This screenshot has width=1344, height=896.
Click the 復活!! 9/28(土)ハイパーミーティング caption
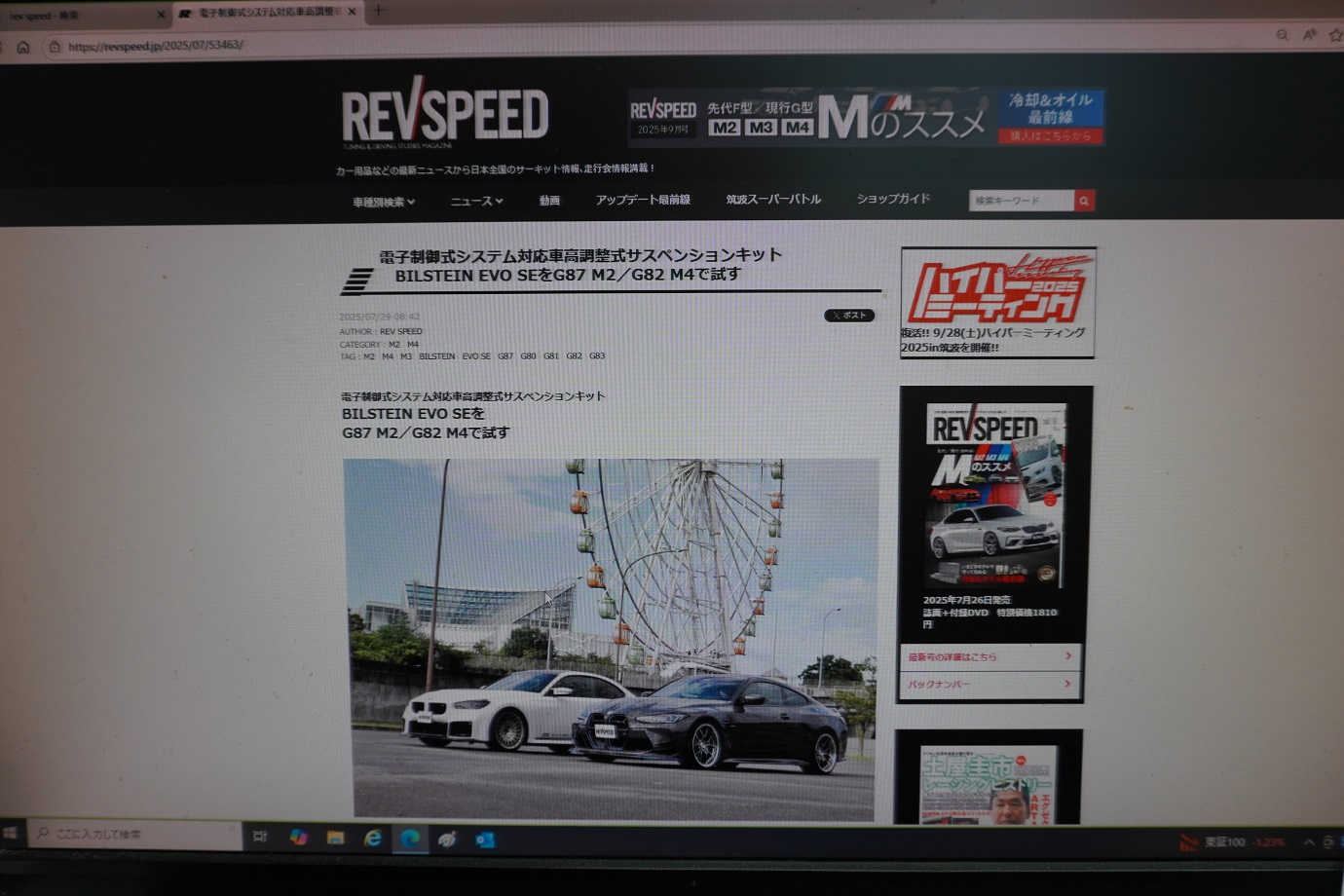(x=992, y=340)
